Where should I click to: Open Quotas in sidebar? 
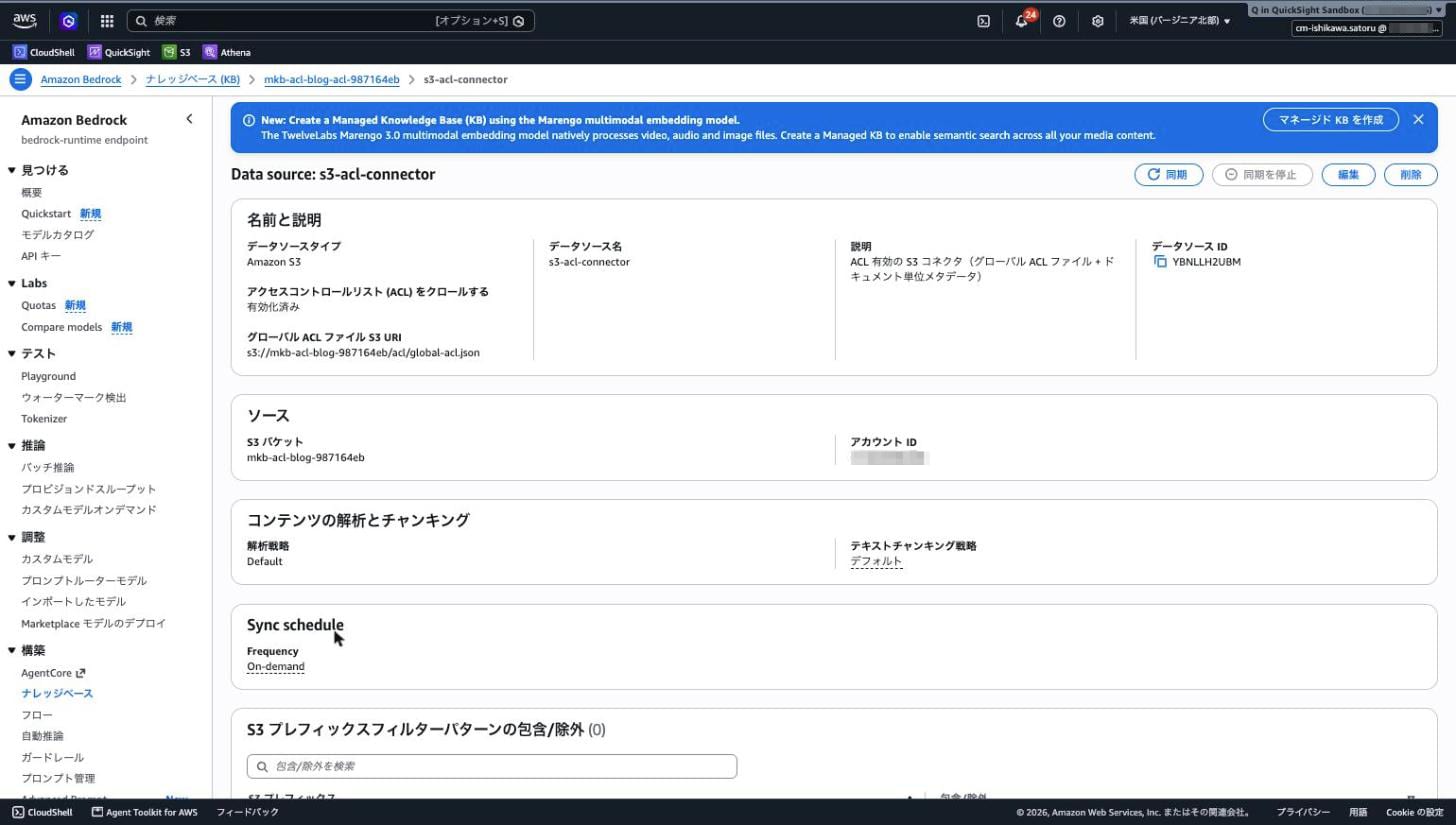38,305
